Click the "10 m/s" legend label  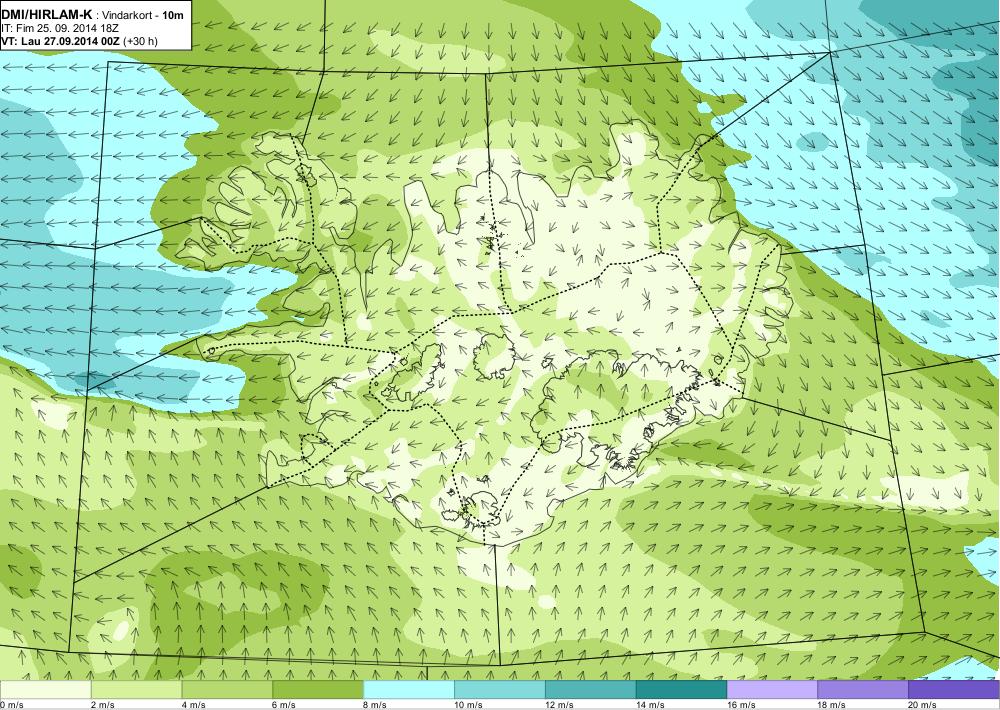(469, 705)
